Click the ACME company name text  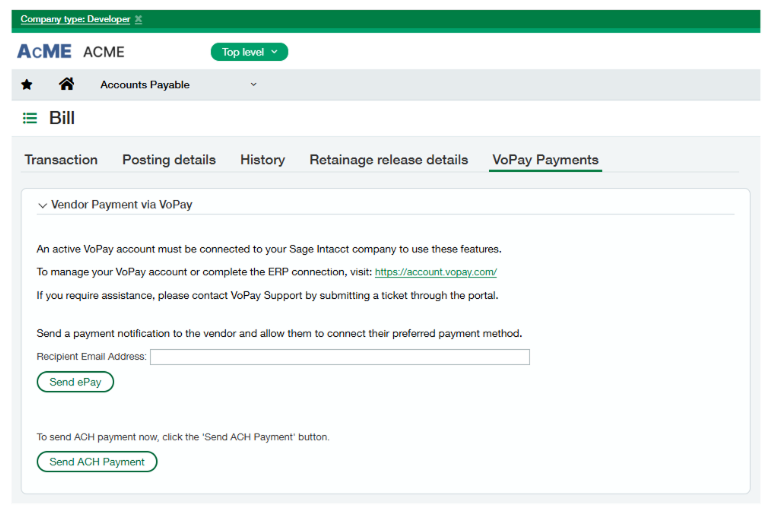tap(104, 52)
